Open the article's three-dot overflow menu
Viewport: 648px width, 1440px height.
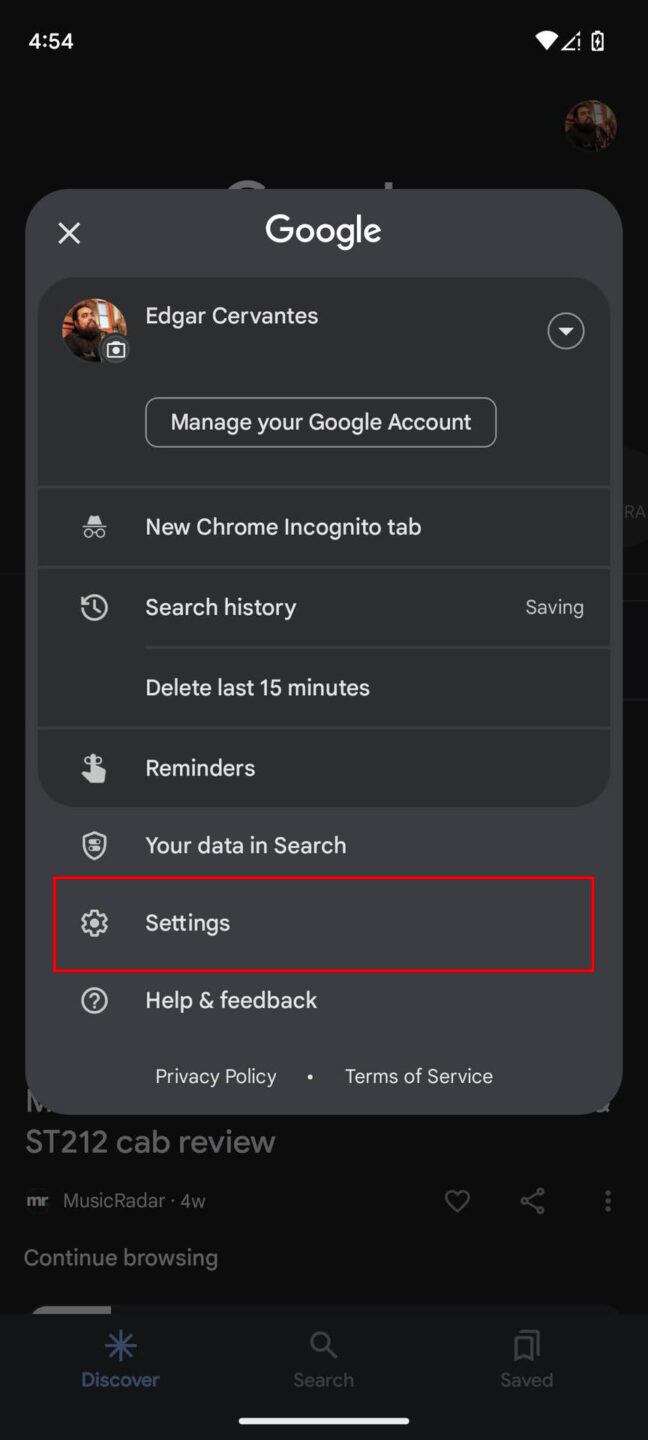point(608,1200)
